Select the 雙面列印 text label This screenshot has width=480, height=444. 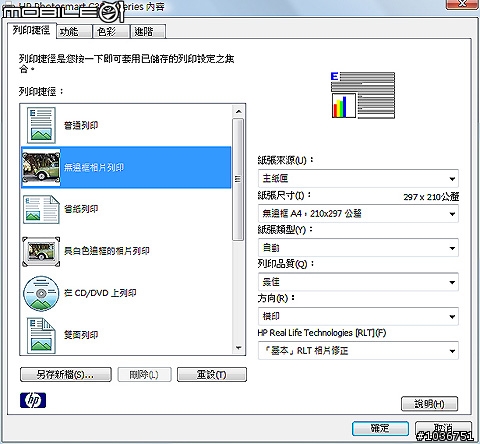pyautogui.click(x=81, y=335)
